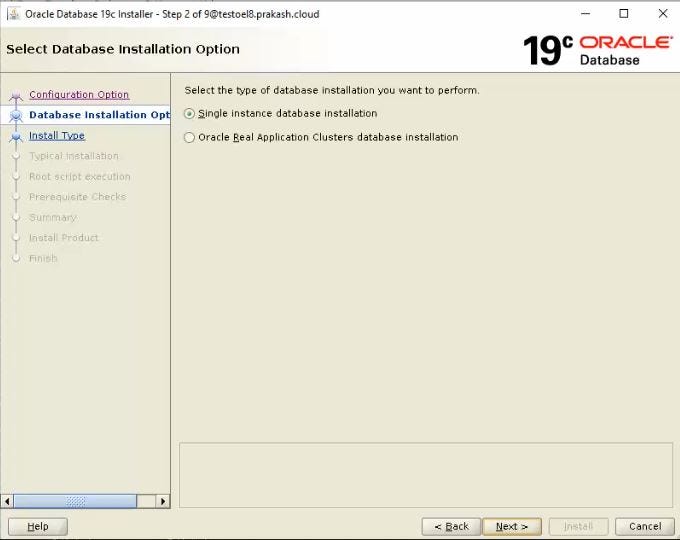Open the Configuration Option step link

point(79,95)
